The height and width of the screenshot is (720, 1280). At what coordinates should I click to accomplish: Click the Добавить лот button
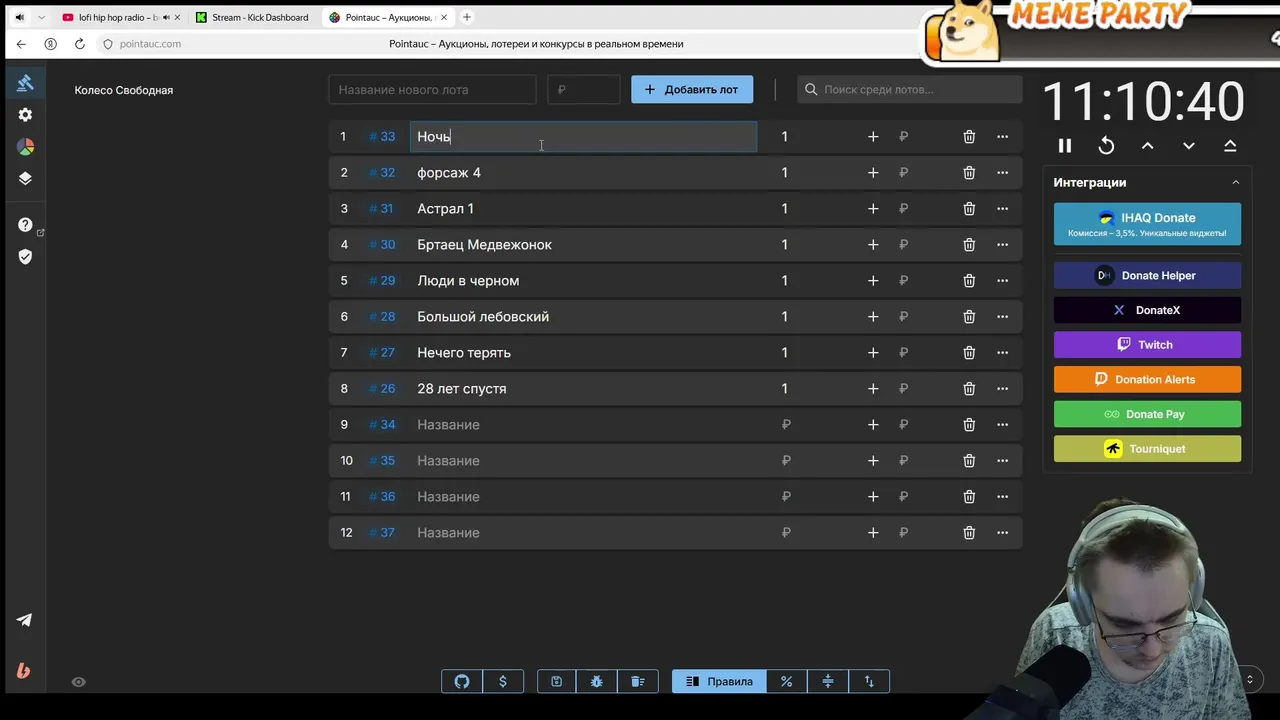(692, 89)
